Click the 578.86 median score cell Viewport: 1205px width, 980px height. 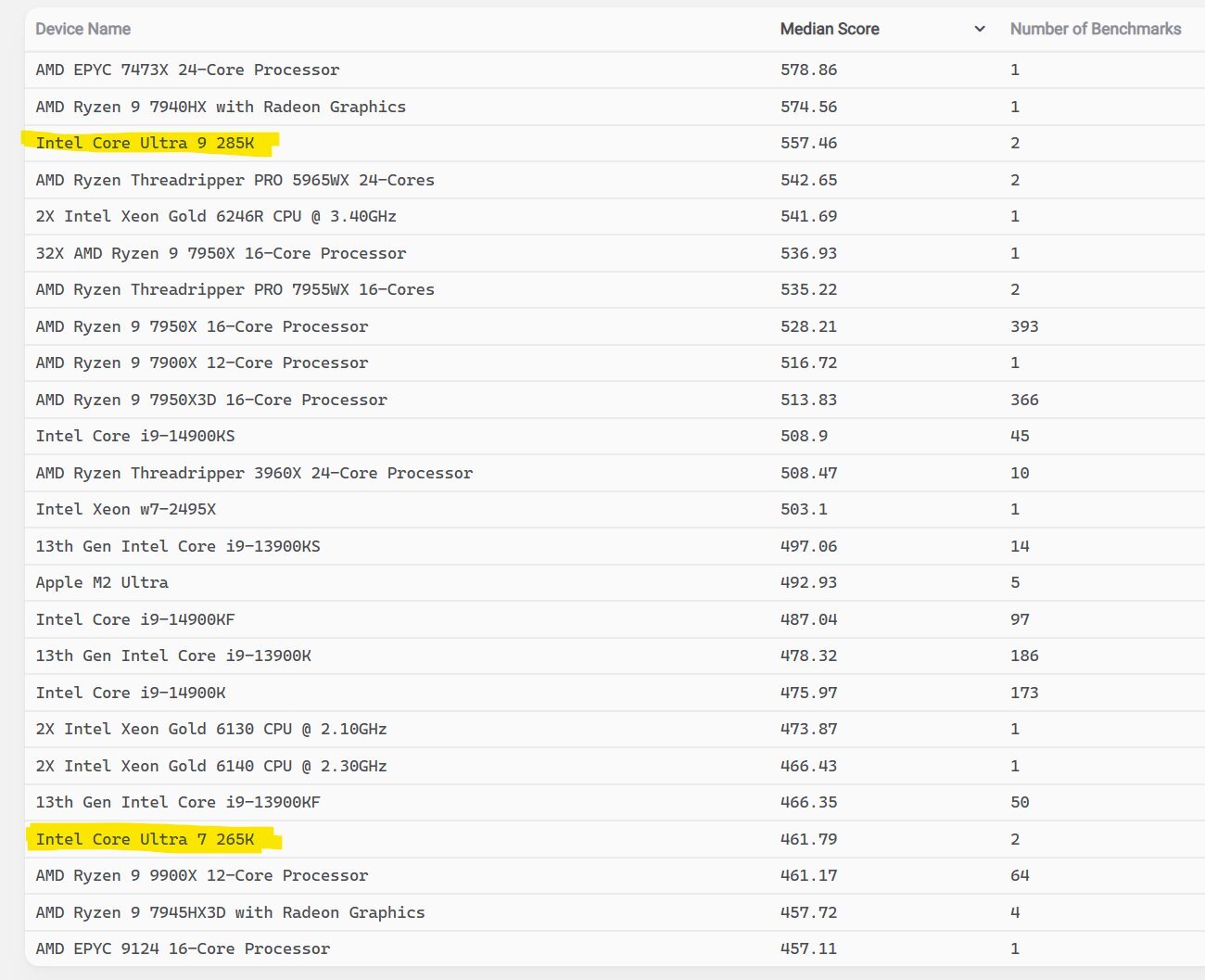(x=808, y=70)
